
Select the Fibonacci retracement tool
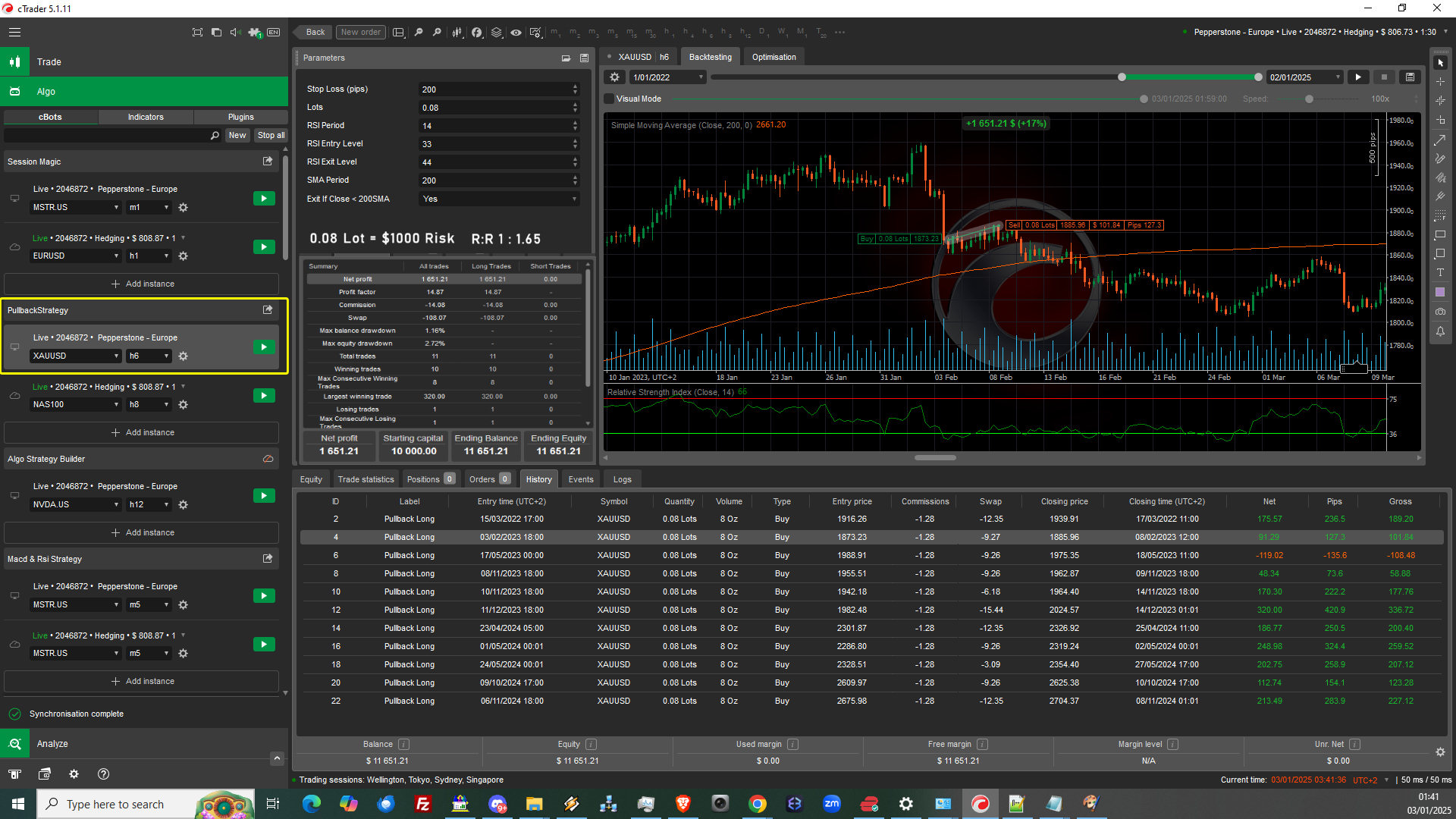coord(1440,216)
